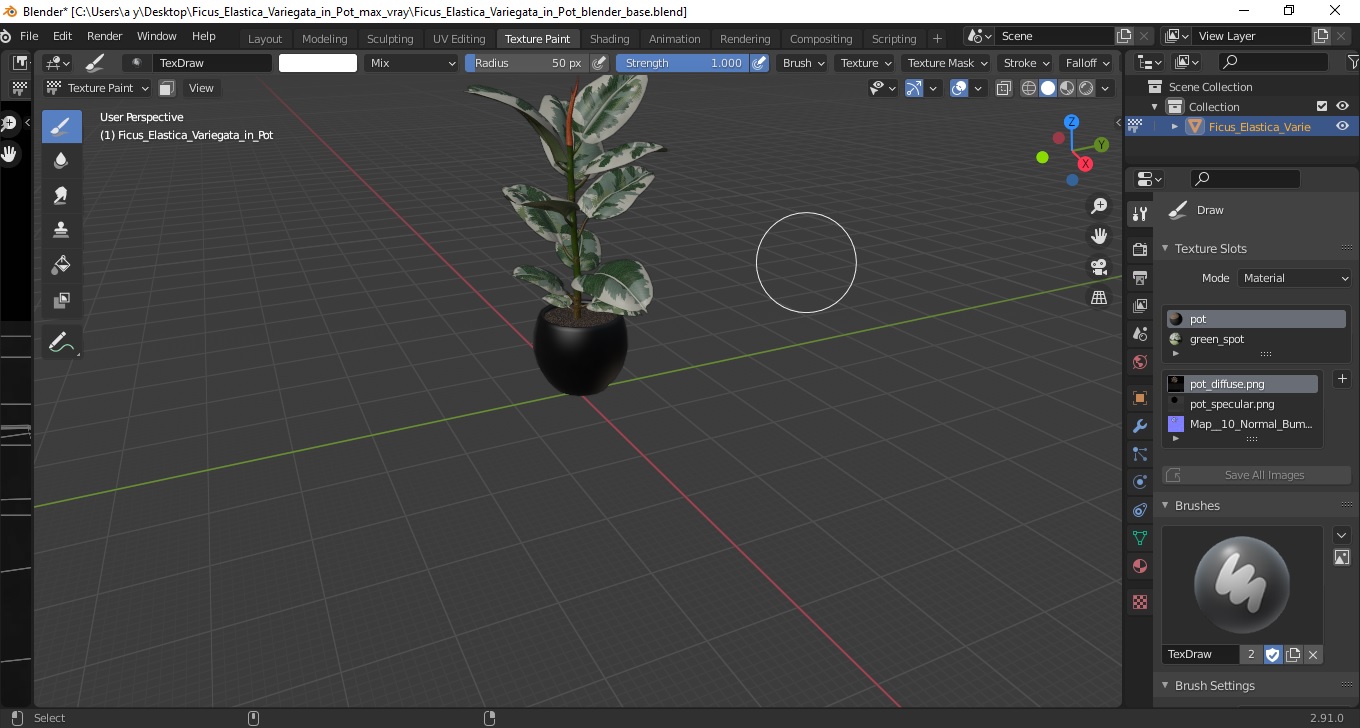This screenshot has height=728, width=1360.
Task: Open Object Data properties tab
Action: (1139, 538)
